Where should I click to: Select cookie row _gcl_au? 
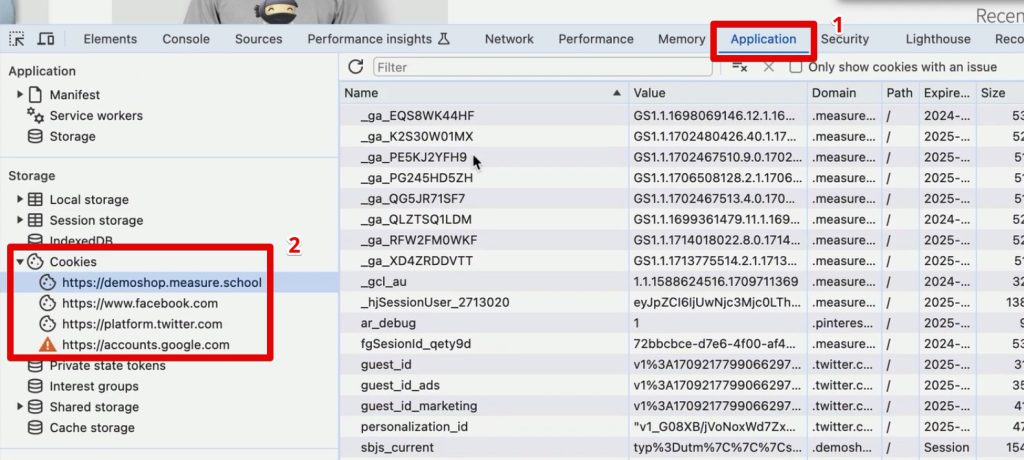pos(681,282)
